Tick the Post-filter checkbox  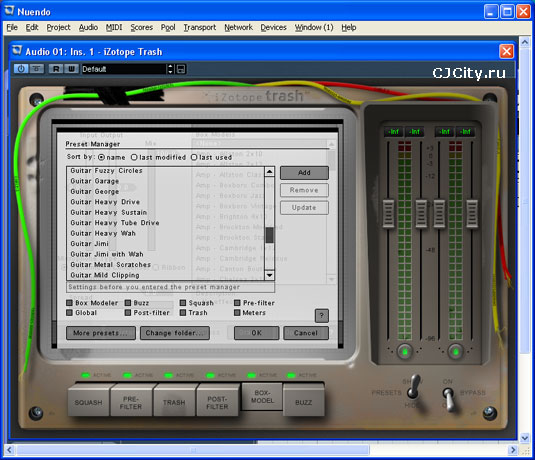click(x=128, y=313)
